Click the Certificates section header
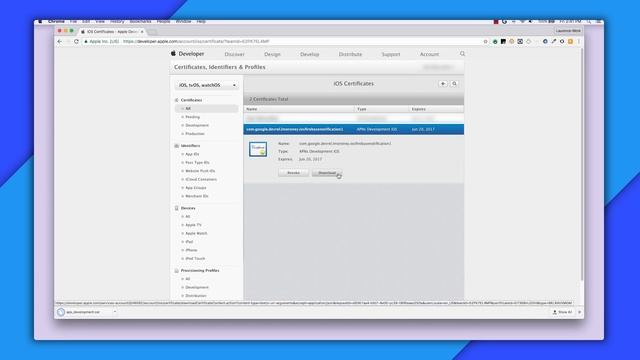640x360 pixels. point(191,100)
